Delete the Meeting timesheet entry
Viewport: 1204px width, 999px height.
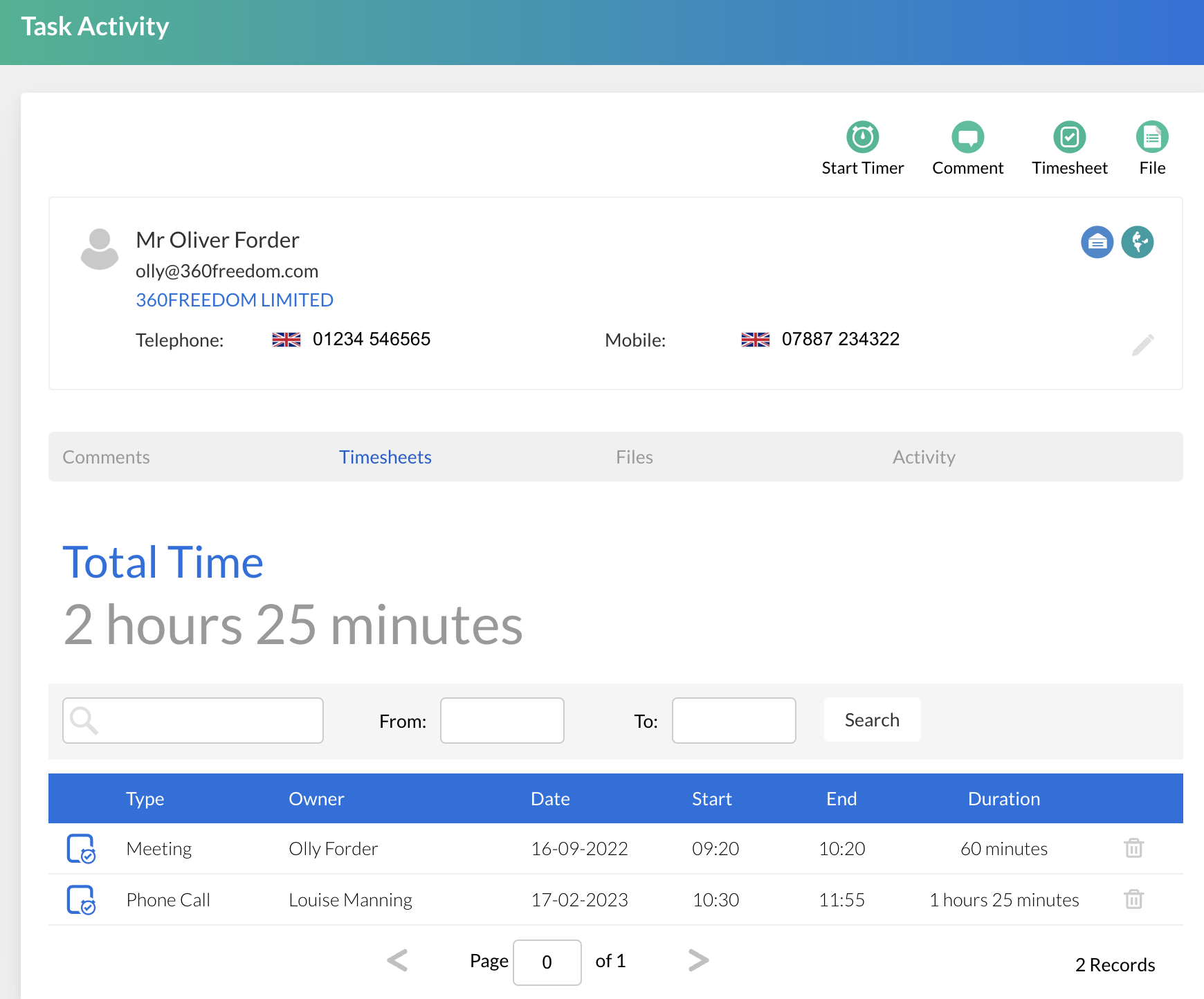pyautogui.click(x=1133, y=848)
